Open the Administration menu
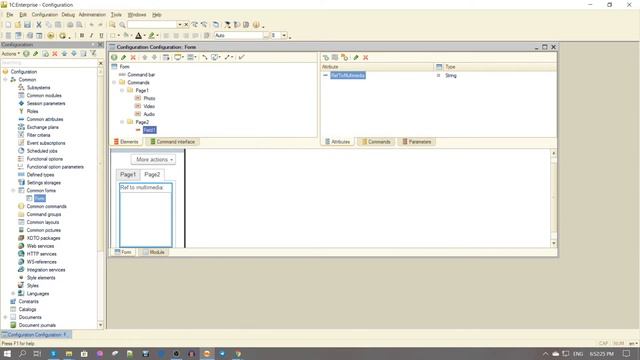The height and width of the screenshot is (360, 640). [x=92, y=15]
